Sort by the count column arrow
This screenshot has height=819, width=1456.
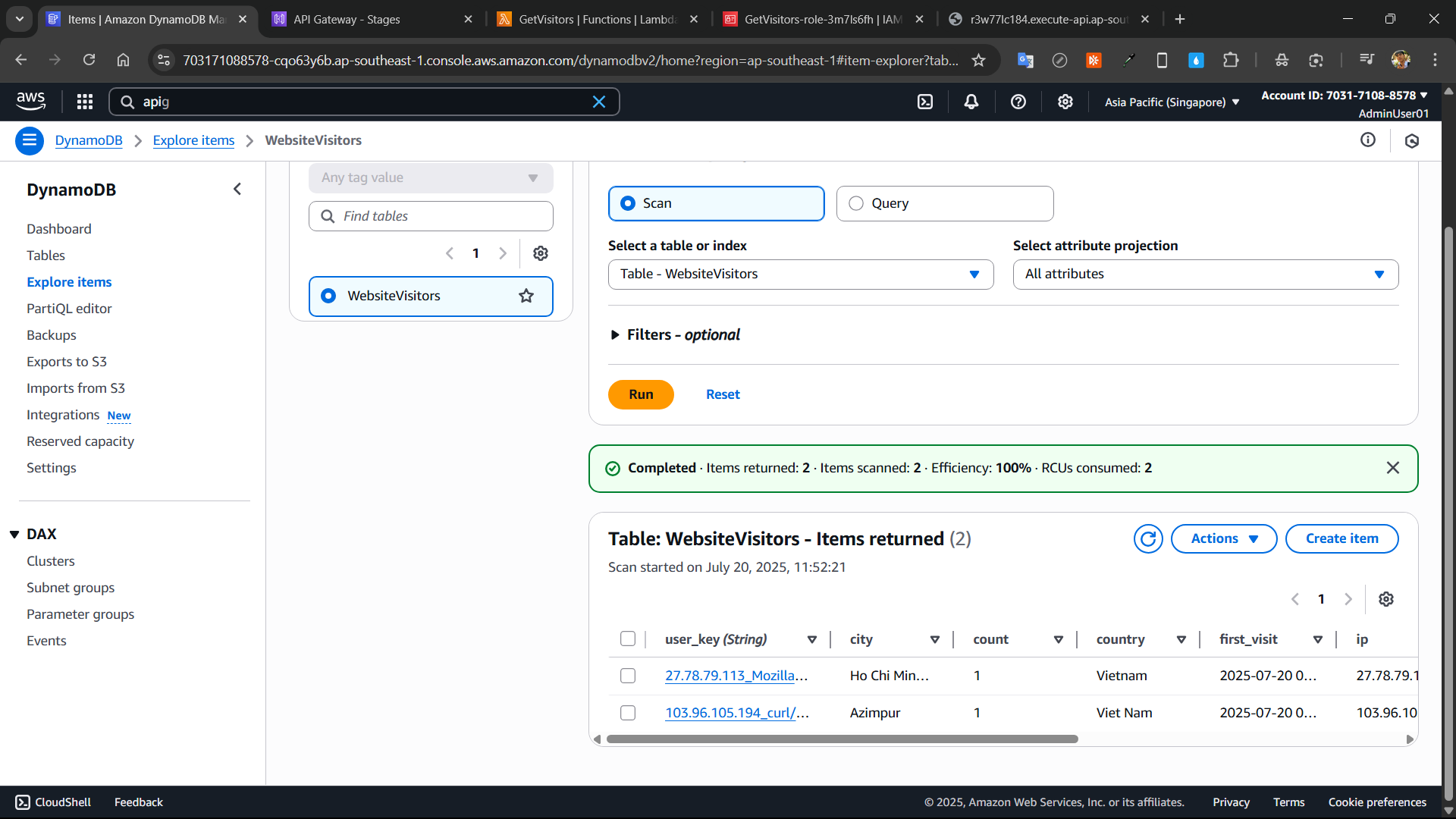point(1059,639)
